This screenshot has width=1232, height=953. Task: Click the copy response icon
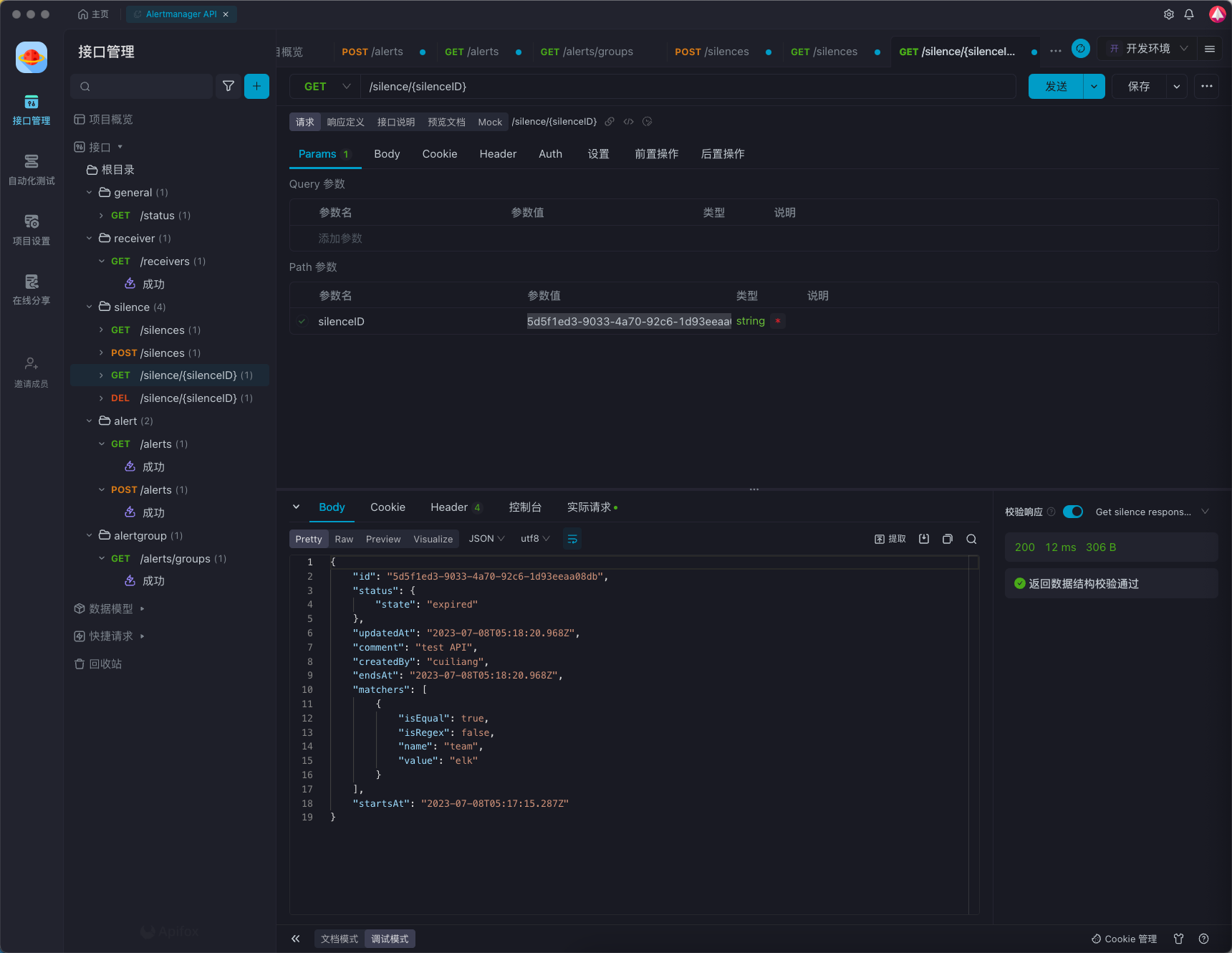coord(948,539)
